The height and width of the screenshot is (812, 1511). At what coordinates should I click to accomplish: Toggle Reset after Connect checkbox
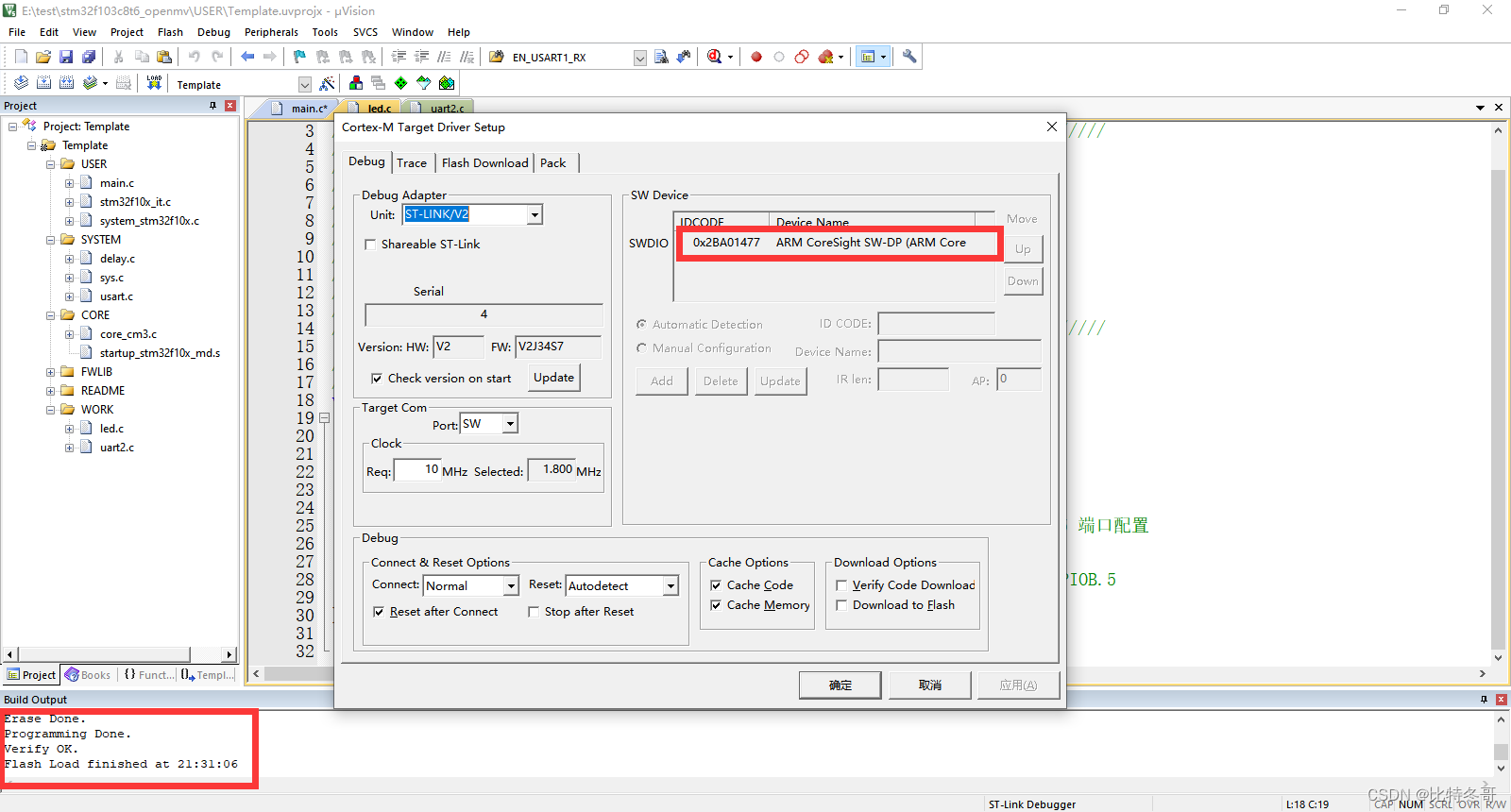(379, 612)
